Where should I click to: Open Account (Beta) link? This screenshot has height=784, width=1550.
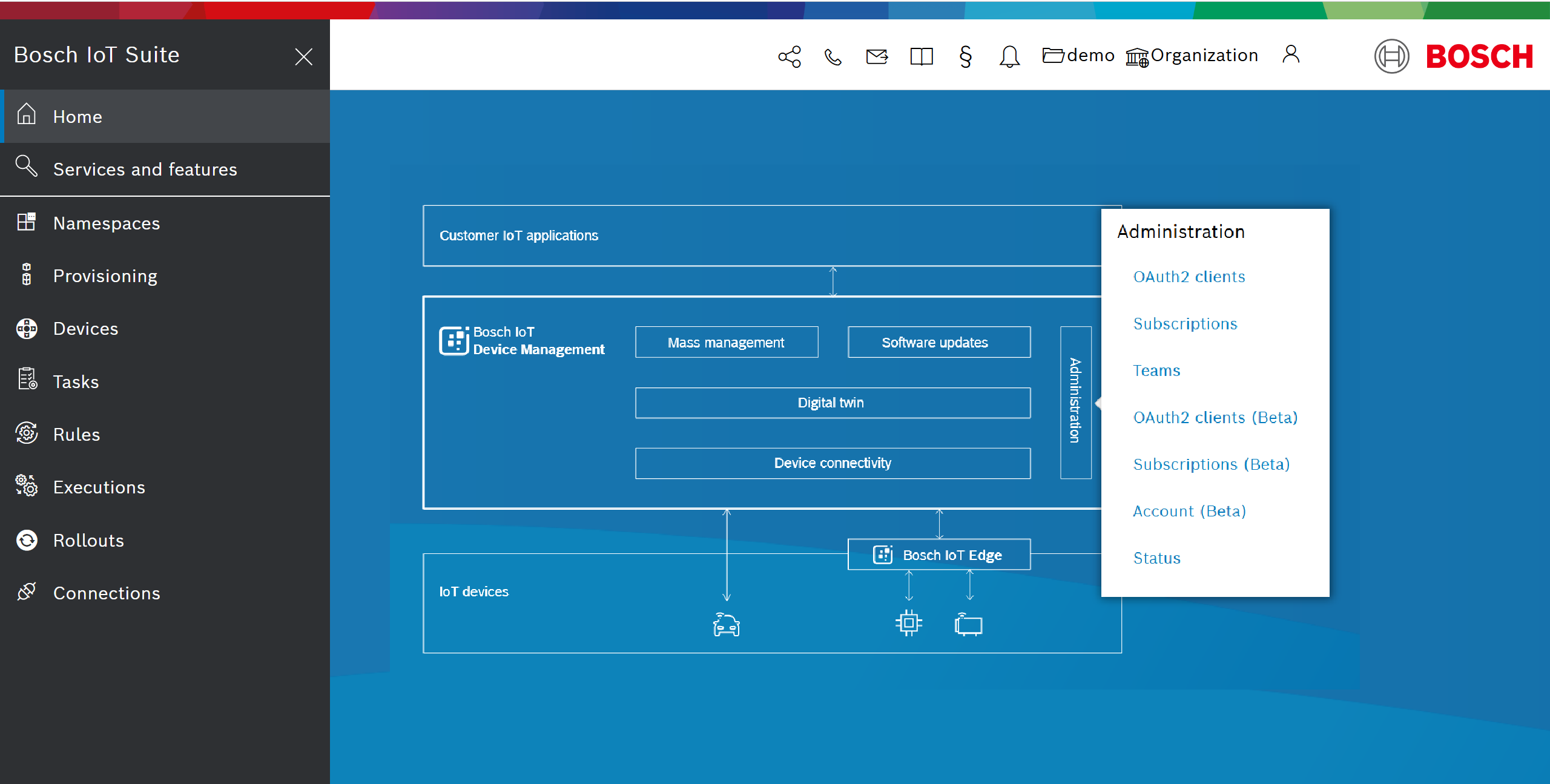click(x=1189, y=512)
